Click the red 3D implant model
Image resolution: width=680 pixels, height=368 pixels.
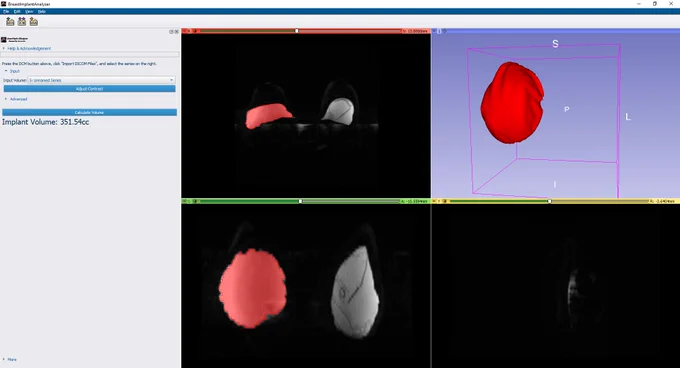tap(512, 103)
